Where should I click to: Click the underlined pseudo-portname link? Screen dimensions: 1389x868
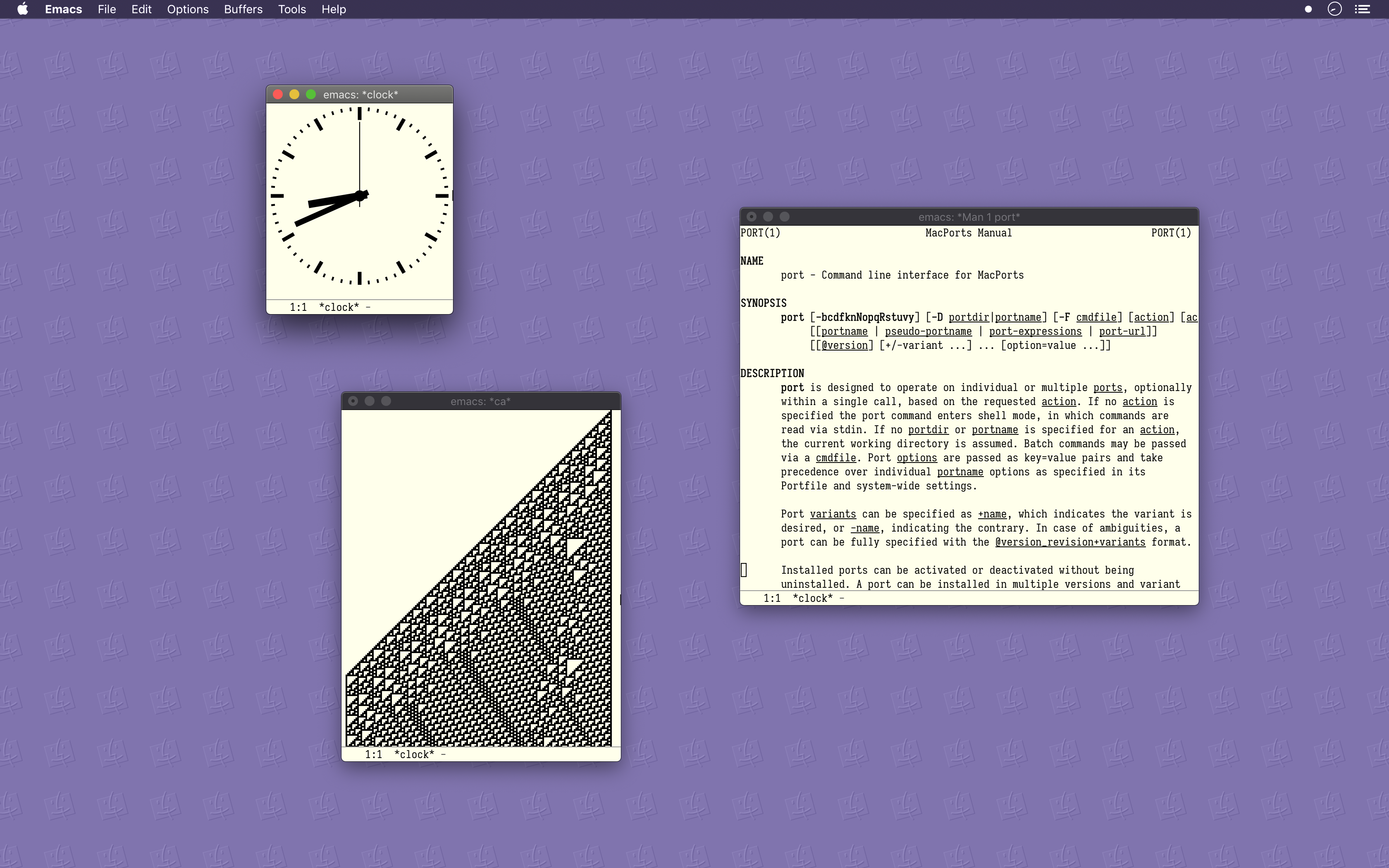pyautogui.click(x=928, y=332)
